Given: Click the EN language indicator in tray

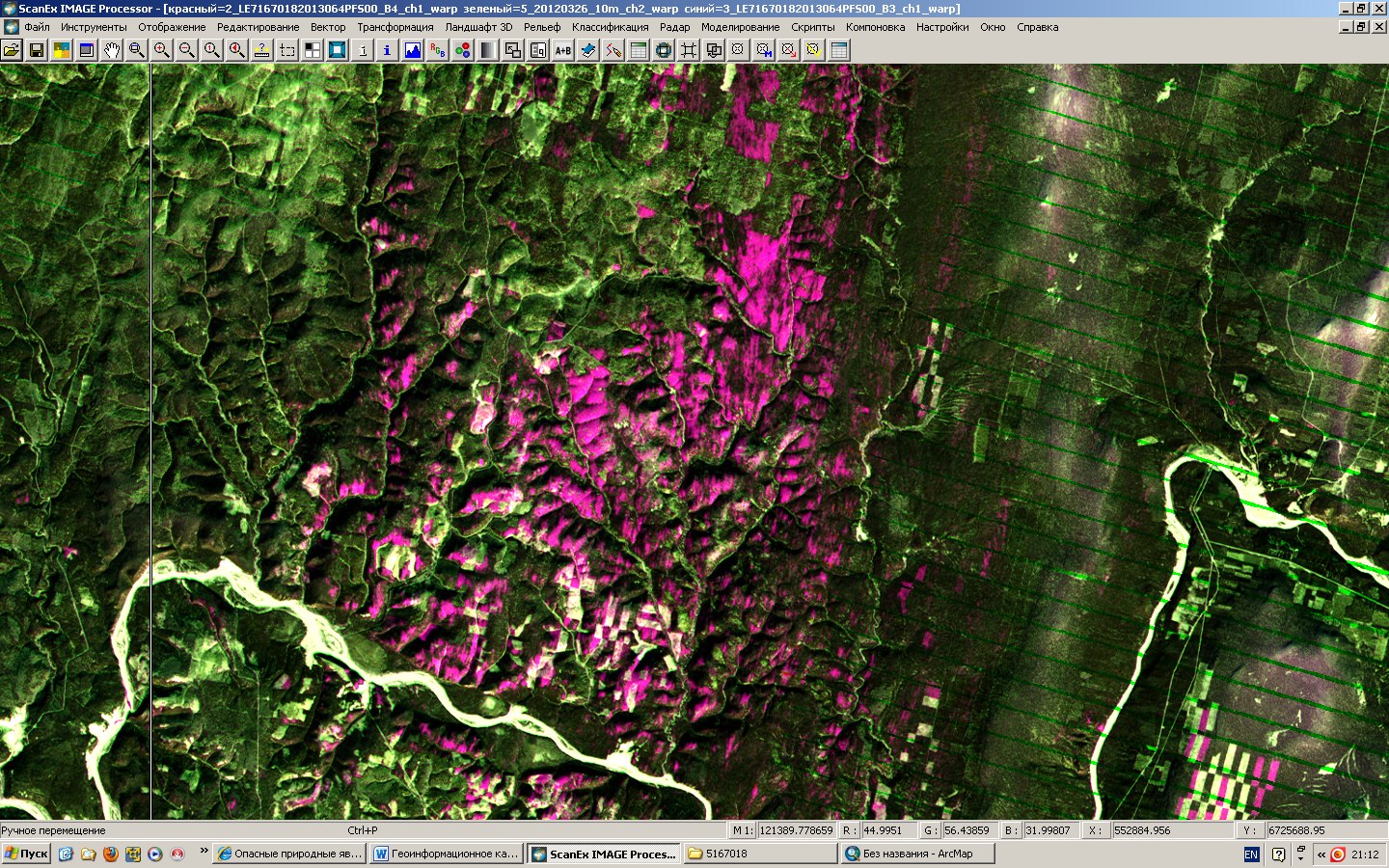Looking at the screenshot, I should pyautogui.click(x=1251, y=854).
